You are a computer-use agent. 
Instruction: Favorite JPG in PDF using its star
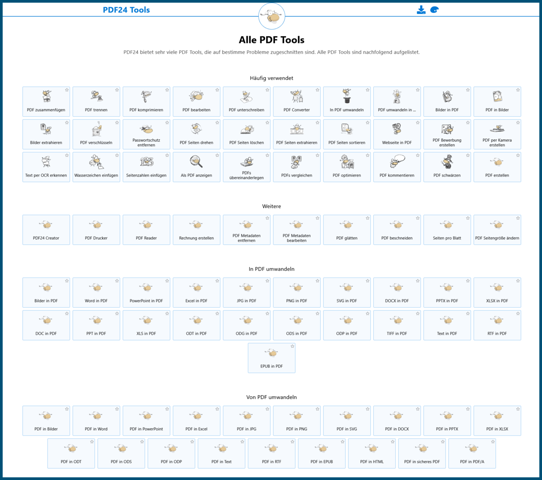pos(267,281)
